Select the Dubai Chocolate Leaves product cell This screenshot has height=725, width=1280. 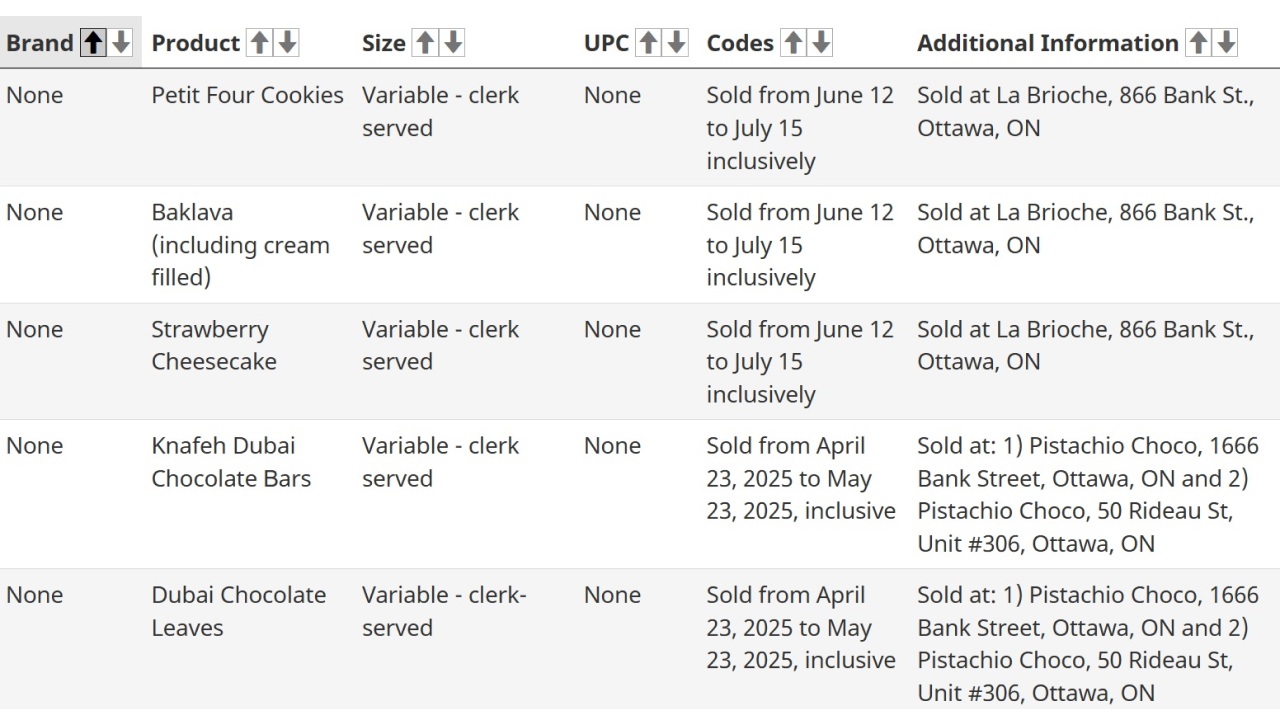coord(239,611)
